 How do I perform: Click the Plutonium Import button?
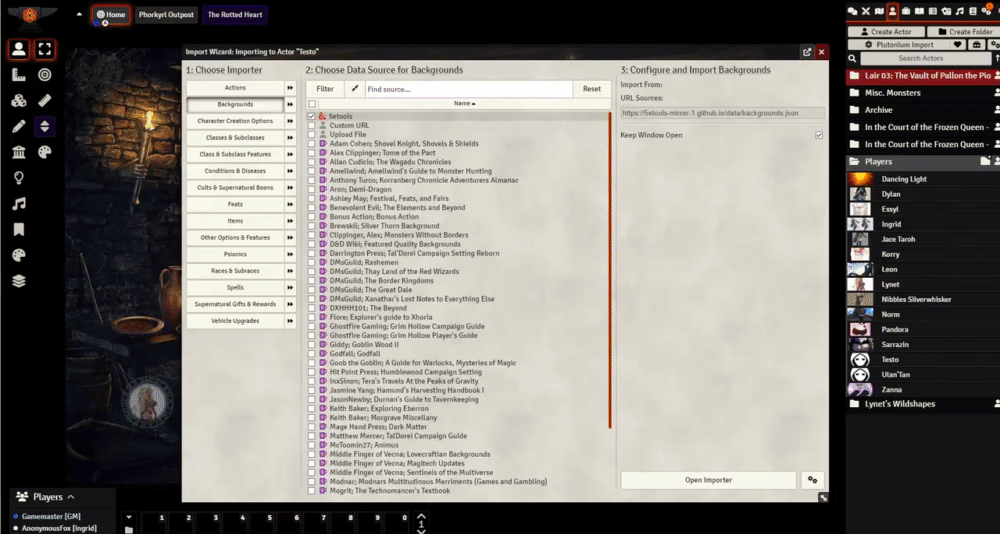pyautogui.click(x=898, y=45)
